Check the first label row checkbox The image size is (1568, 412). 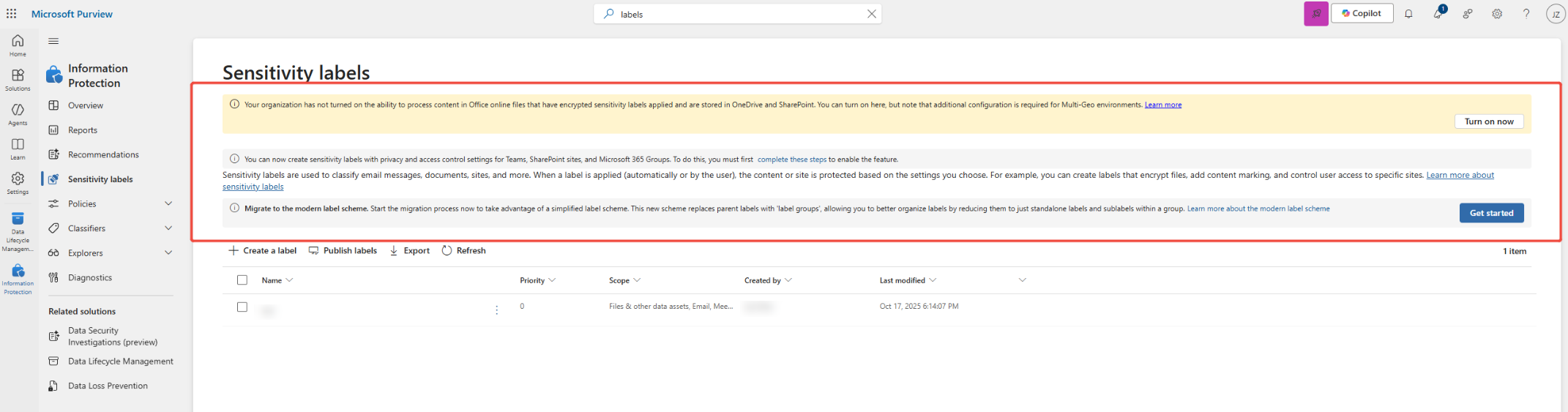pyautogui.click(x=242, y=307)
